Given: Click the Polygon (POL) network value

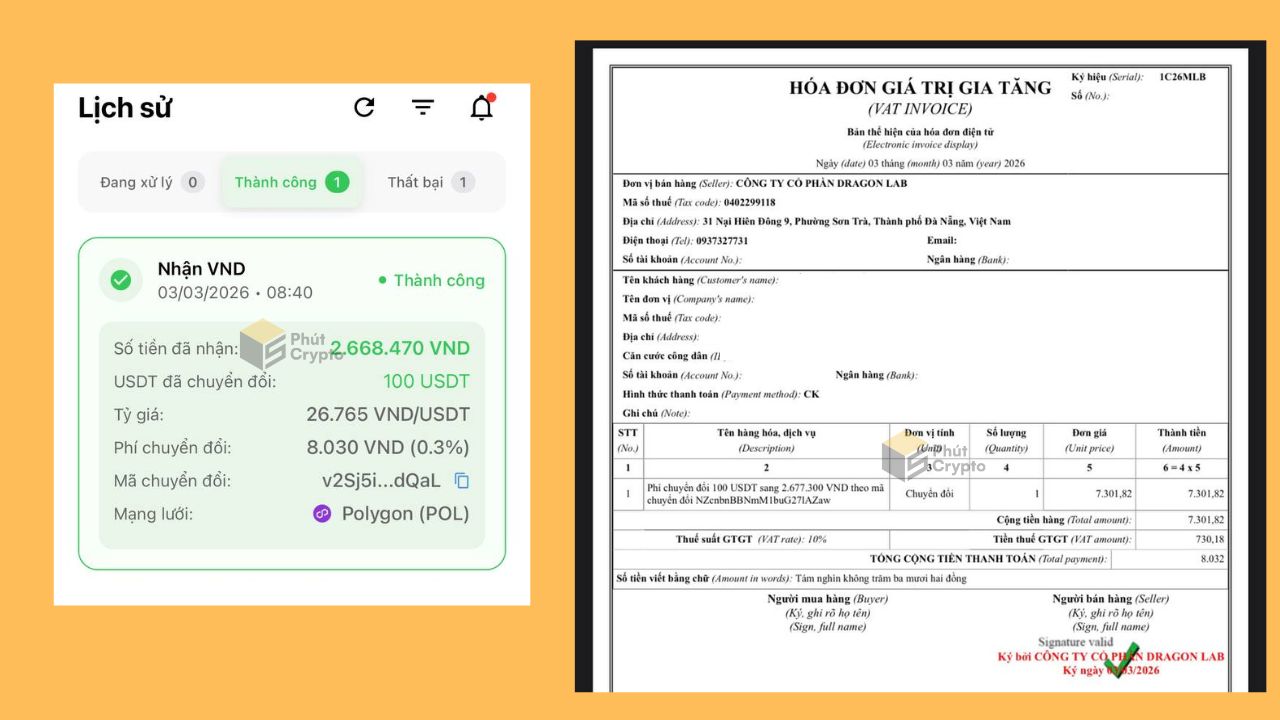Looking at the screenshot, I should coord(405,514).
